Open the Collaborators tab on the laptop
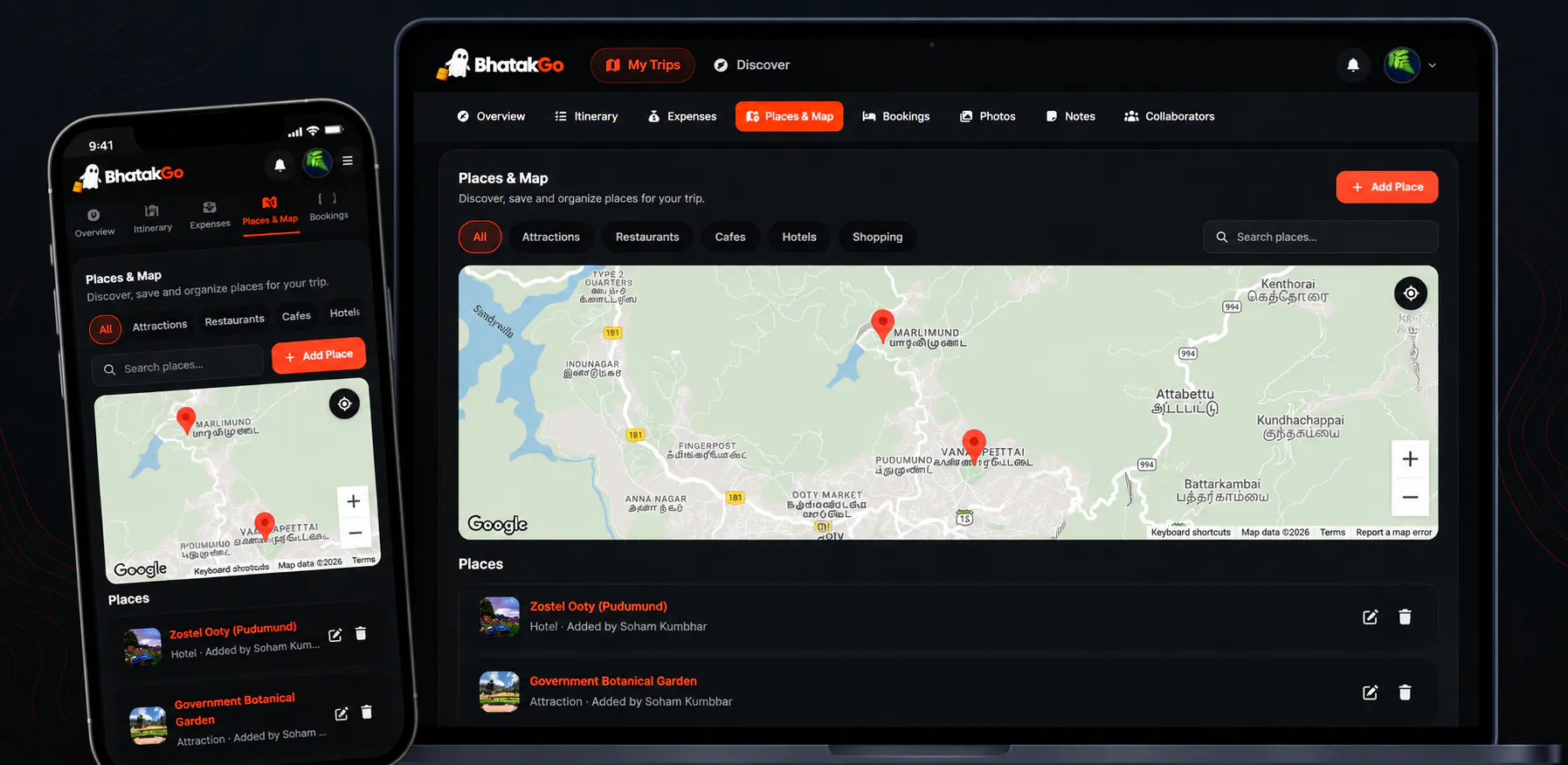 click(x=1170, y=116)
